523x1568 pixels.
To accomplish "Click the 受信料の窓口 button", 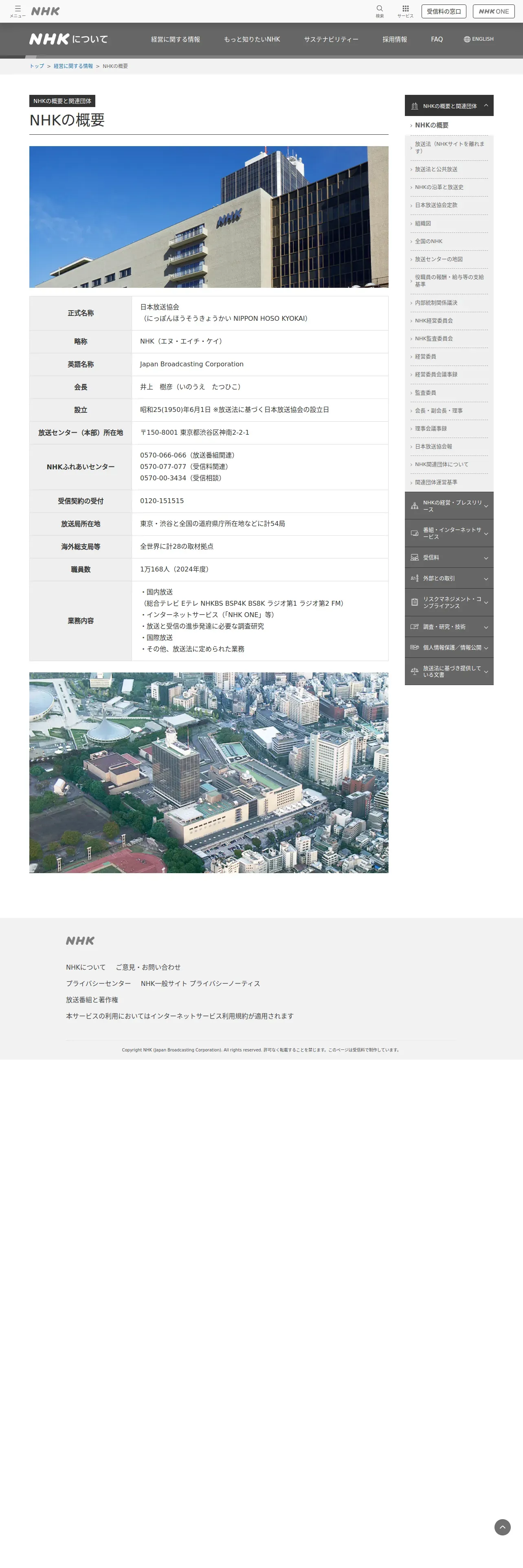I will pyautogui.click(x=444, y=11).
